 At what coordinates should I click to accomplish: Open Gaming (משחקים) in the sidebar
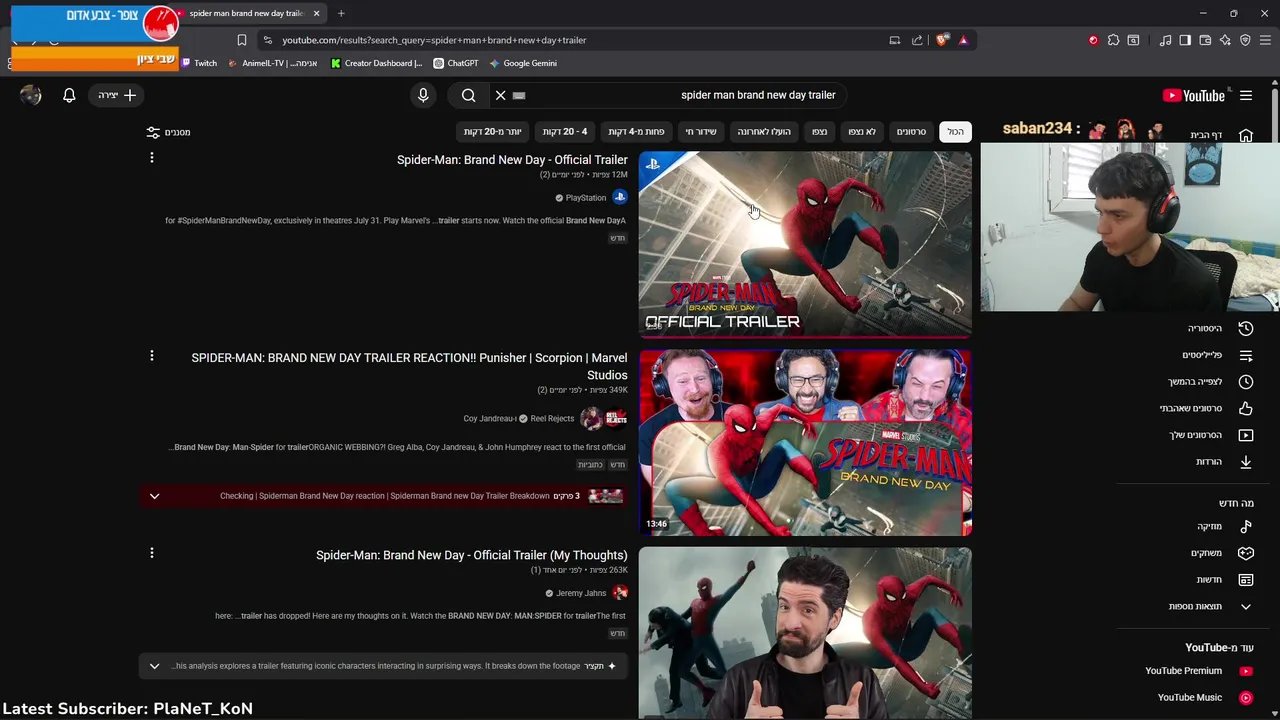click(x=1222, y=553)
